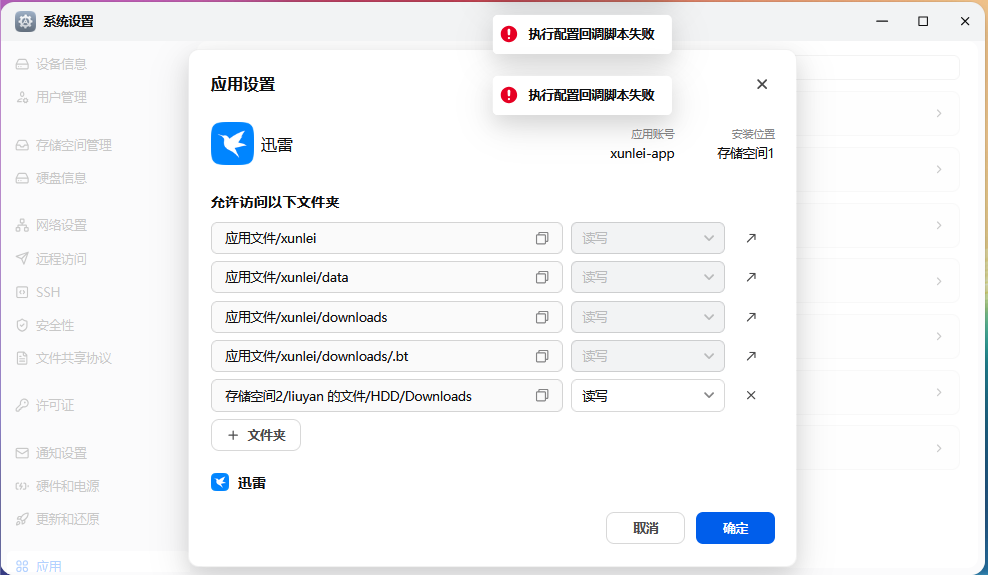Minimize the 系统设置 window
988x575 pixels.
(882, 21)
